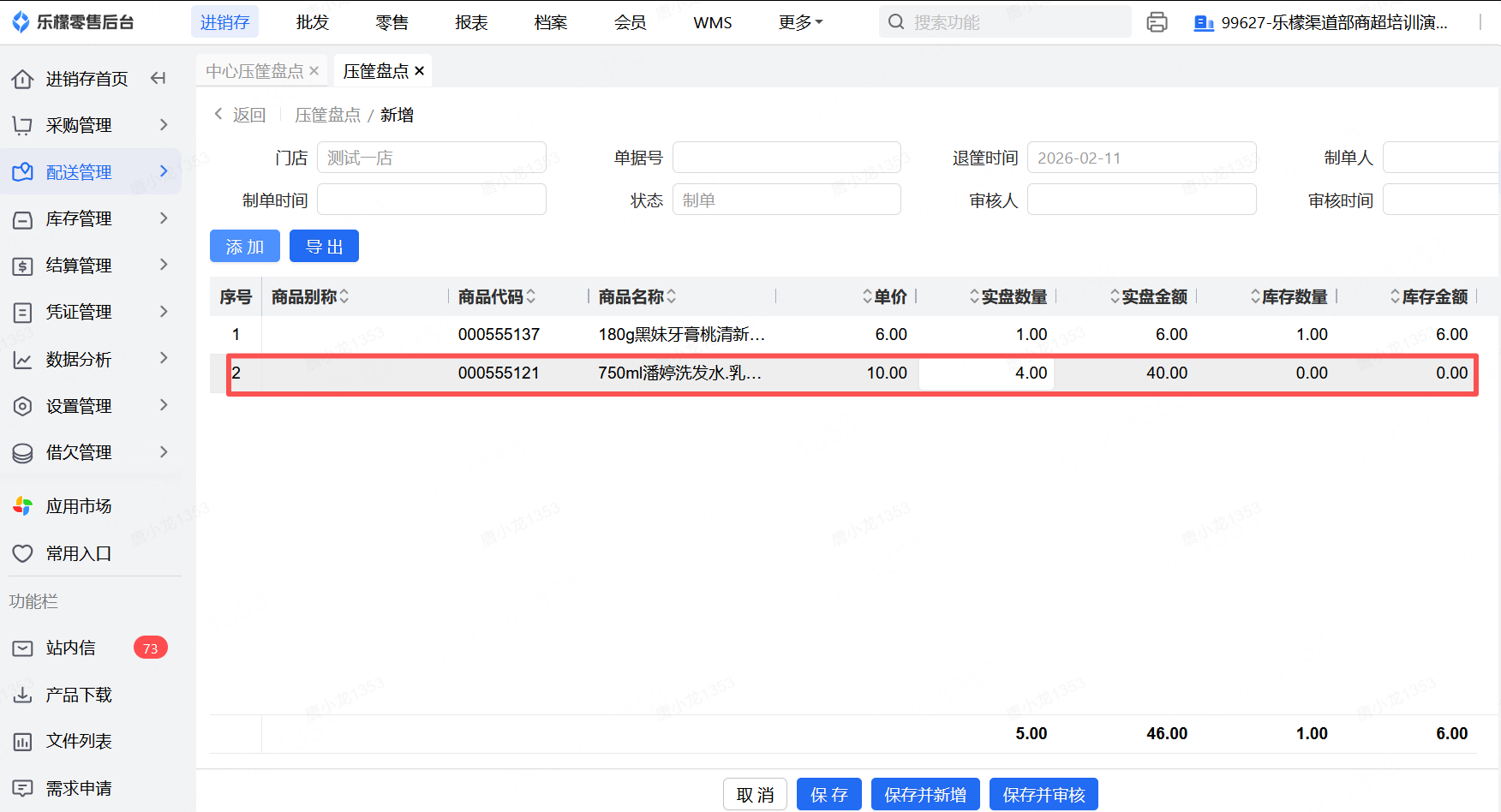Close the 中心压筐盘点 tab
The width and height of the screenshot is (1501, 812).
coord(314,71)
